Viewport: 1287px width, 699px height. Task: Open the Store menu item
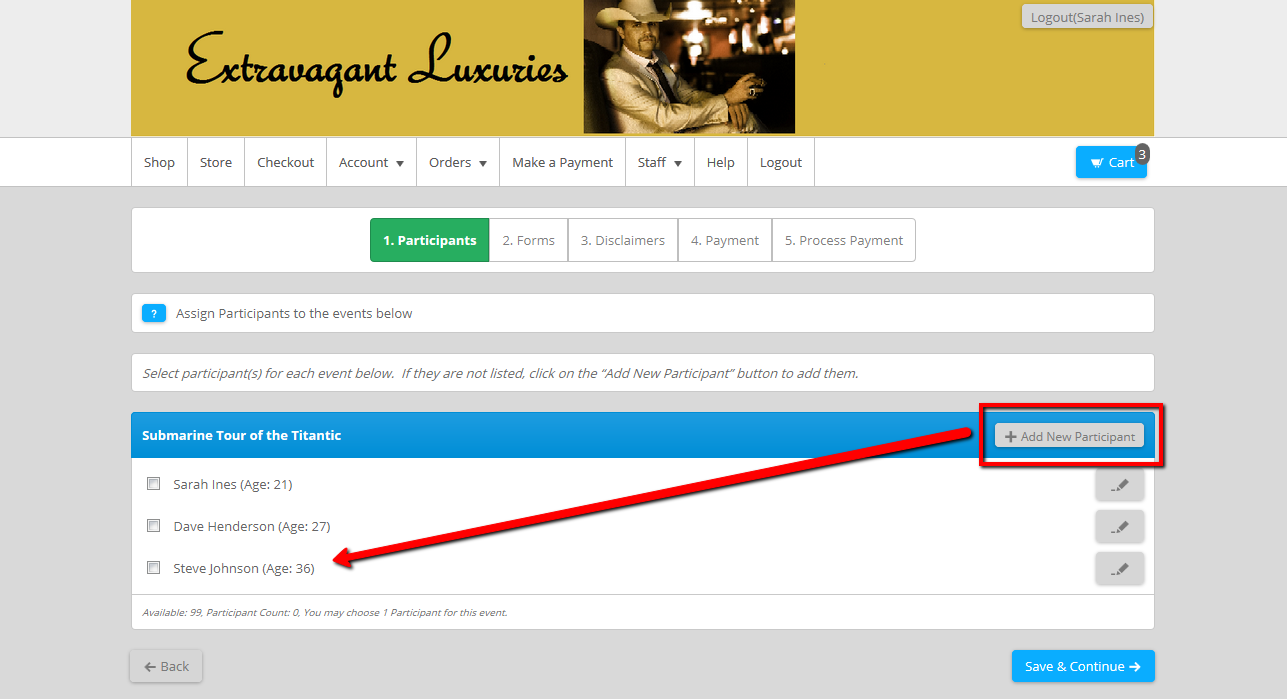(216, 162)
